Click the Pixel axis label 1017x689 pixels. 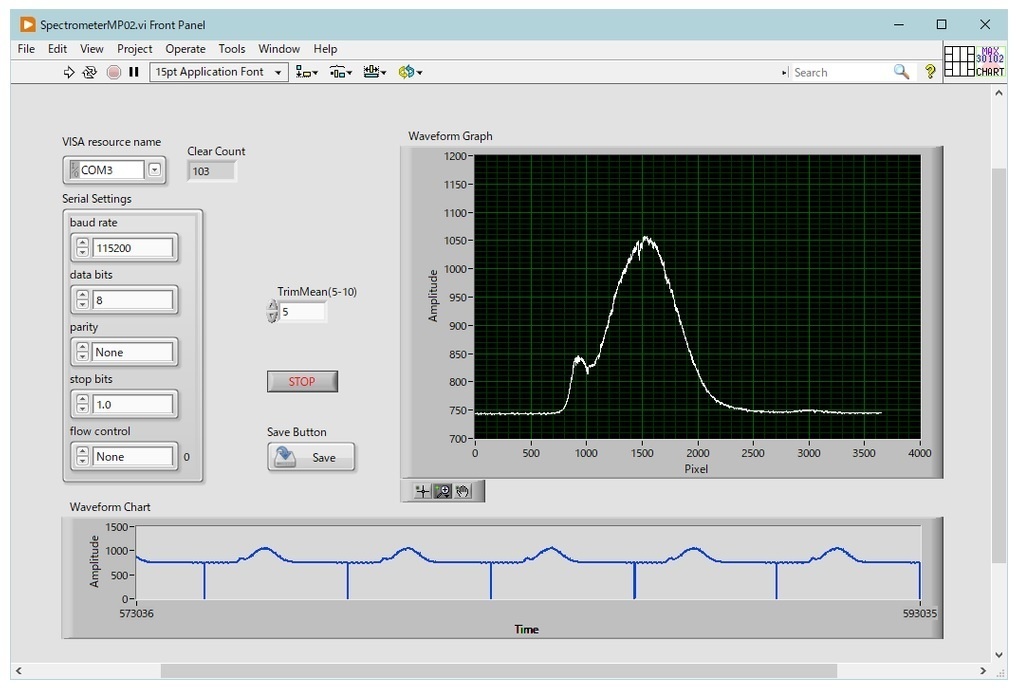click(x=696, y=468)
